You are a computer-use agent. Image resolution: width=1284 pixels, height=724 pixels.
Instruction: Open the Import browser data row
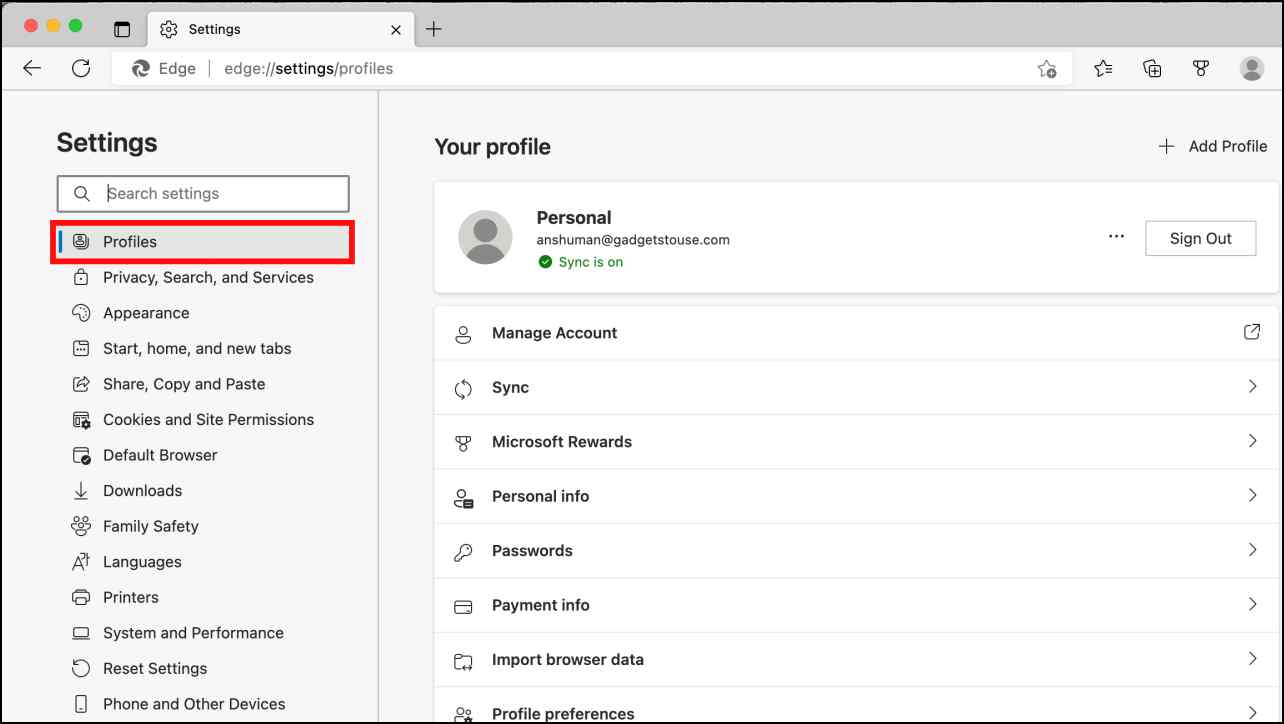855,660
